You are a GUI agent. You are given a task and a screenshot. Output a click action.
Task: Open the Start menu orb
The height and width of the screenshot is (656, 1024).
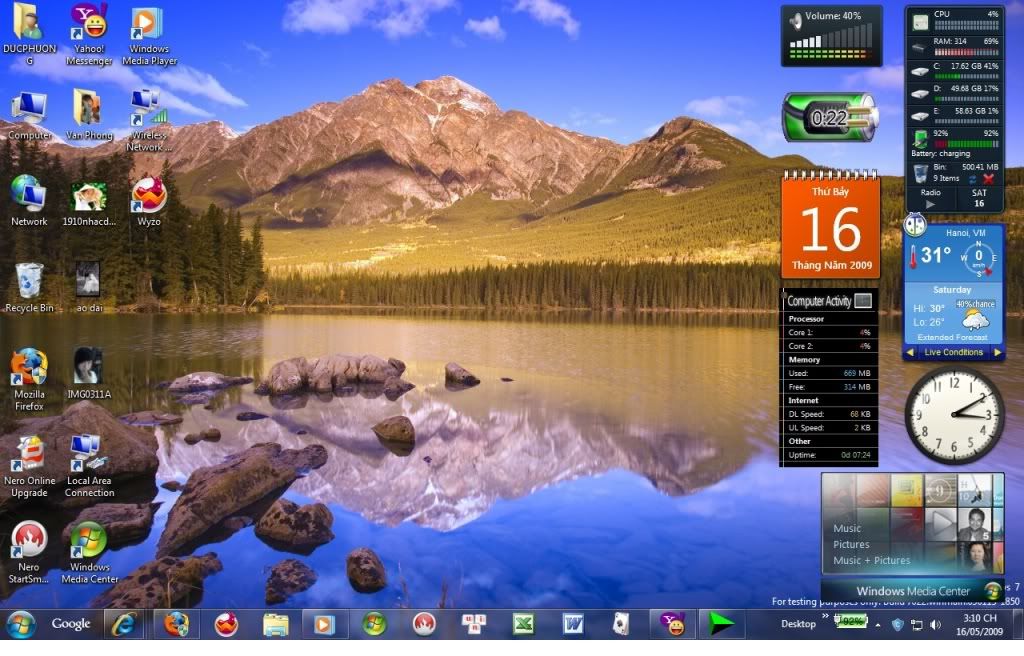pos(20,625)
